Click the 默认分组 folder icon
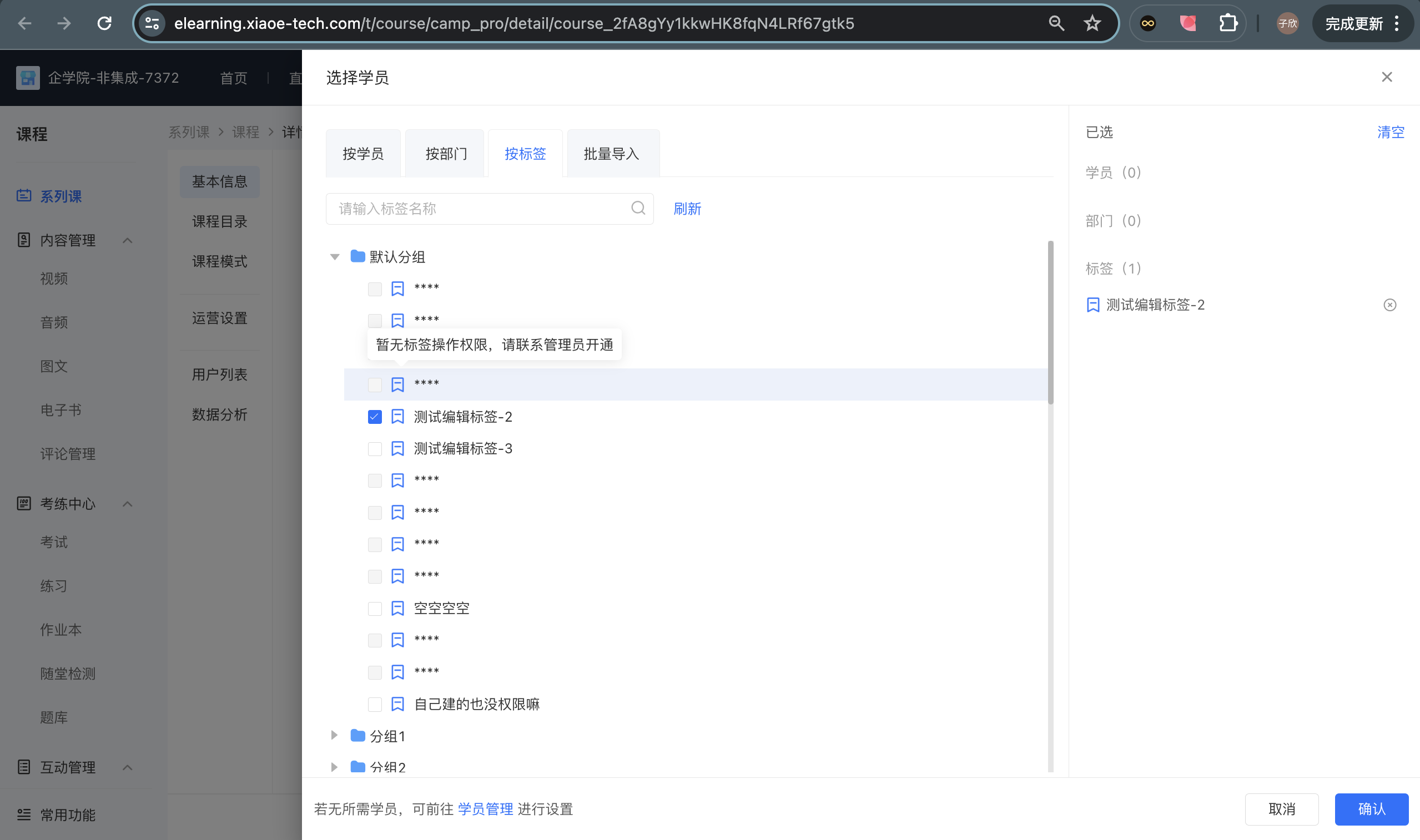Screen dimensions: 1420x840 pos(357,256)
